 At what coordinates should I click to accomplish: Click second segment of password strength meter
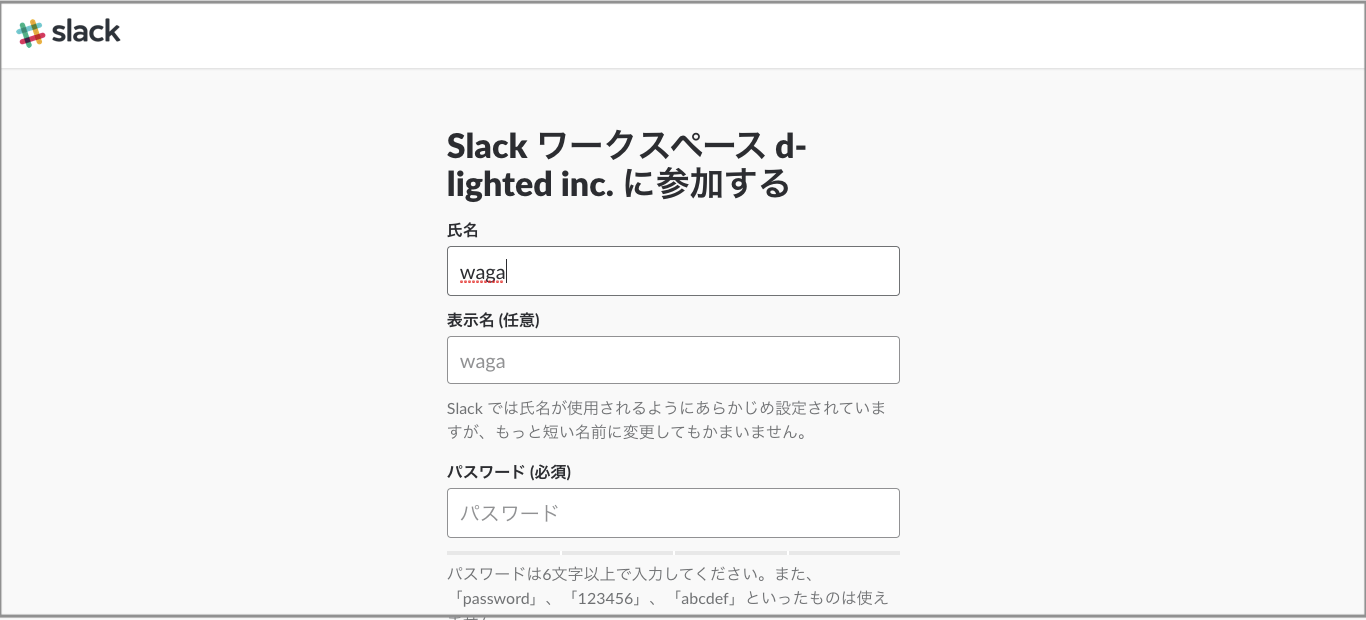[x=617, y=552]
